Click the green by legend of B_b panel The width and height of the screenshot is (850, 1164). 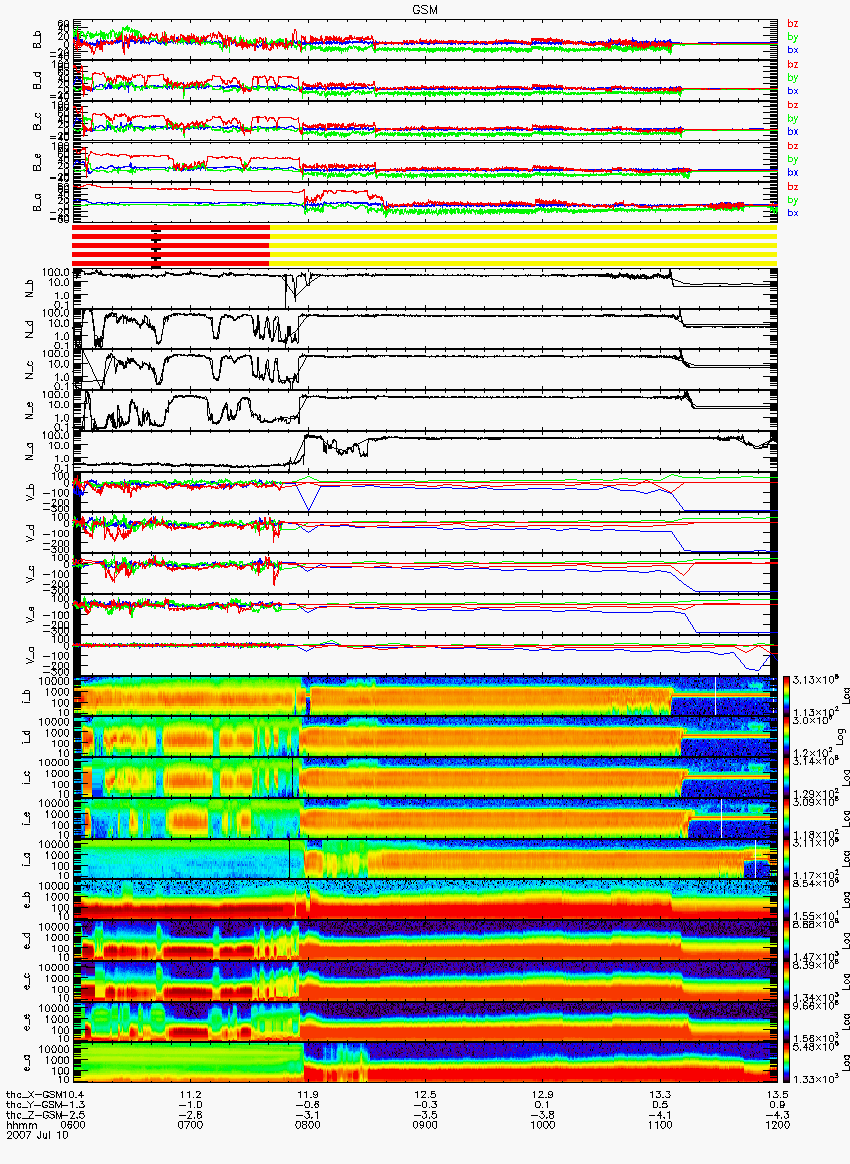pyautogui.click(x=793, y=36)
